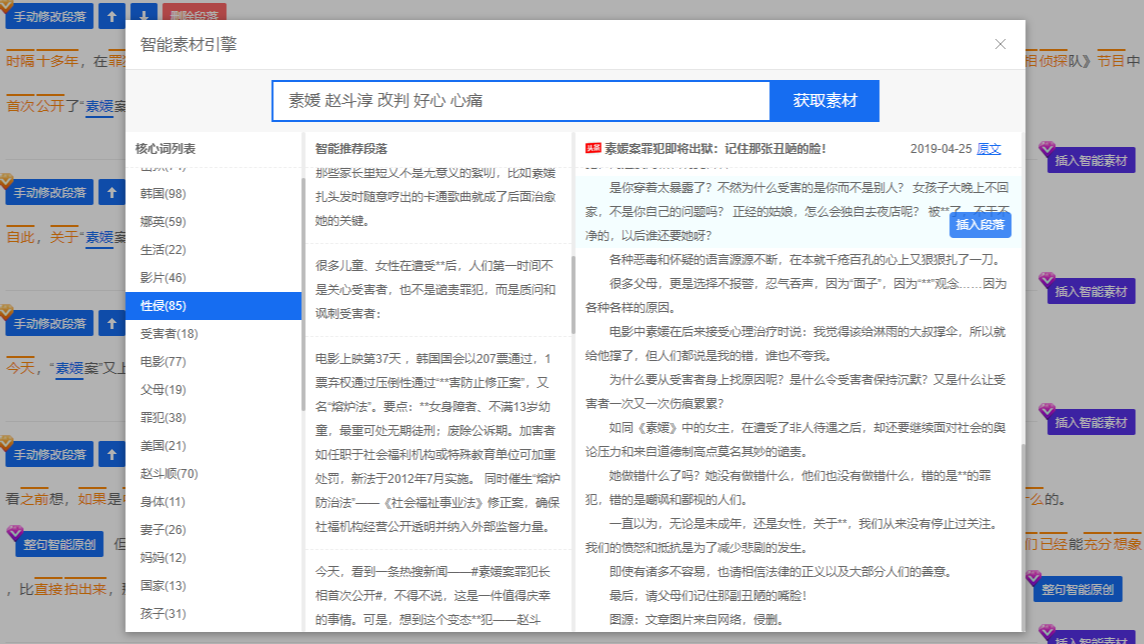Open the 原文 source link
This screenshot has height=644, width=1144.
click(x=989, y=149)
